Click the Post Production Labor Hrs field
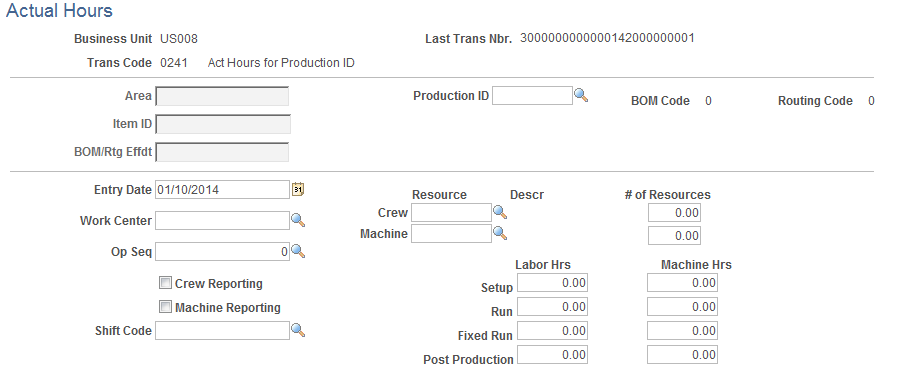899x387 pixels. pos(553,355)
